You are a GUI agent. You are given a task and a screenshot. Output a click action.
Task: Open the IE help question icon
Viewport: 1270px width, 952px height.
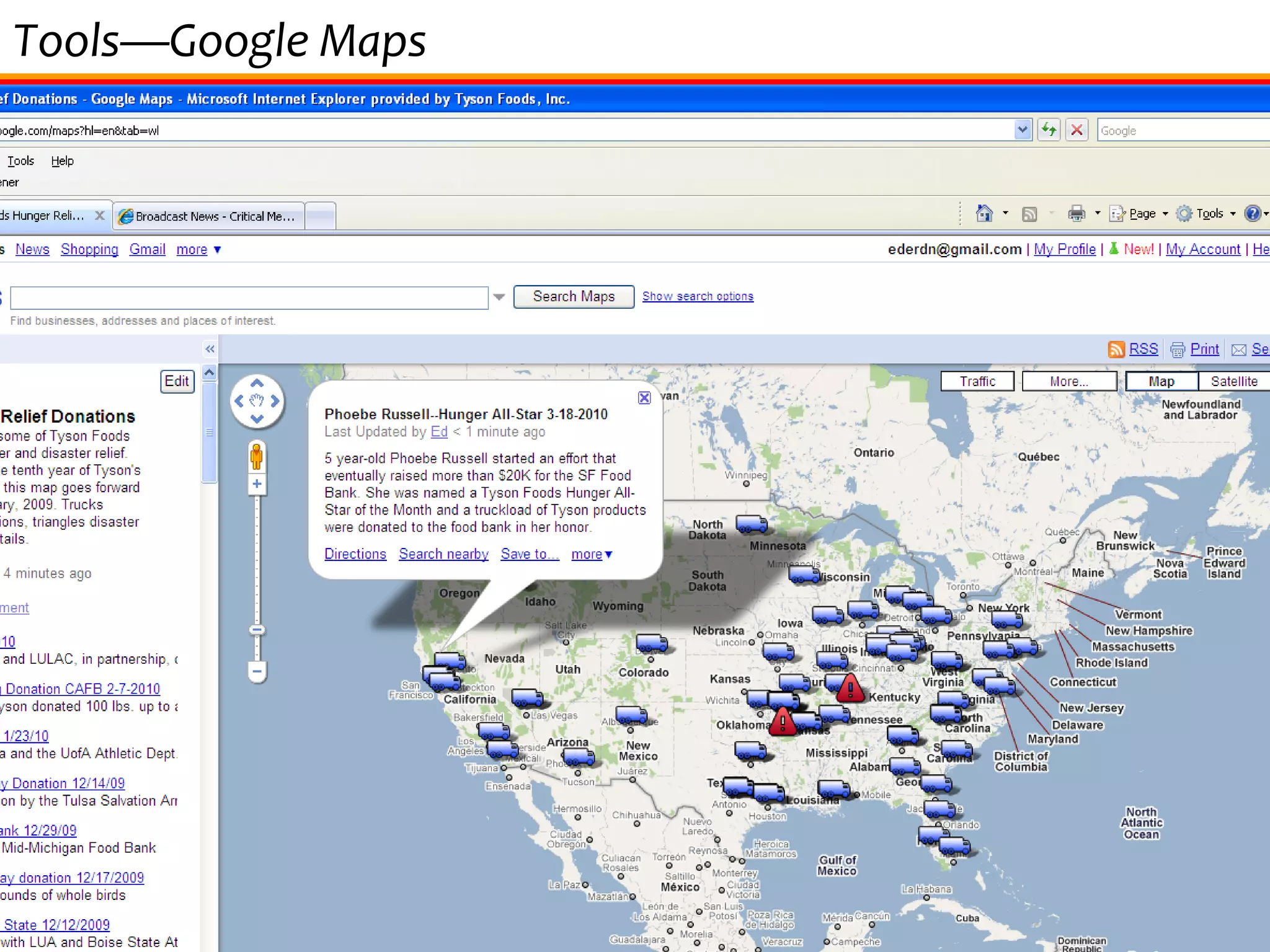pos(1253,213)
